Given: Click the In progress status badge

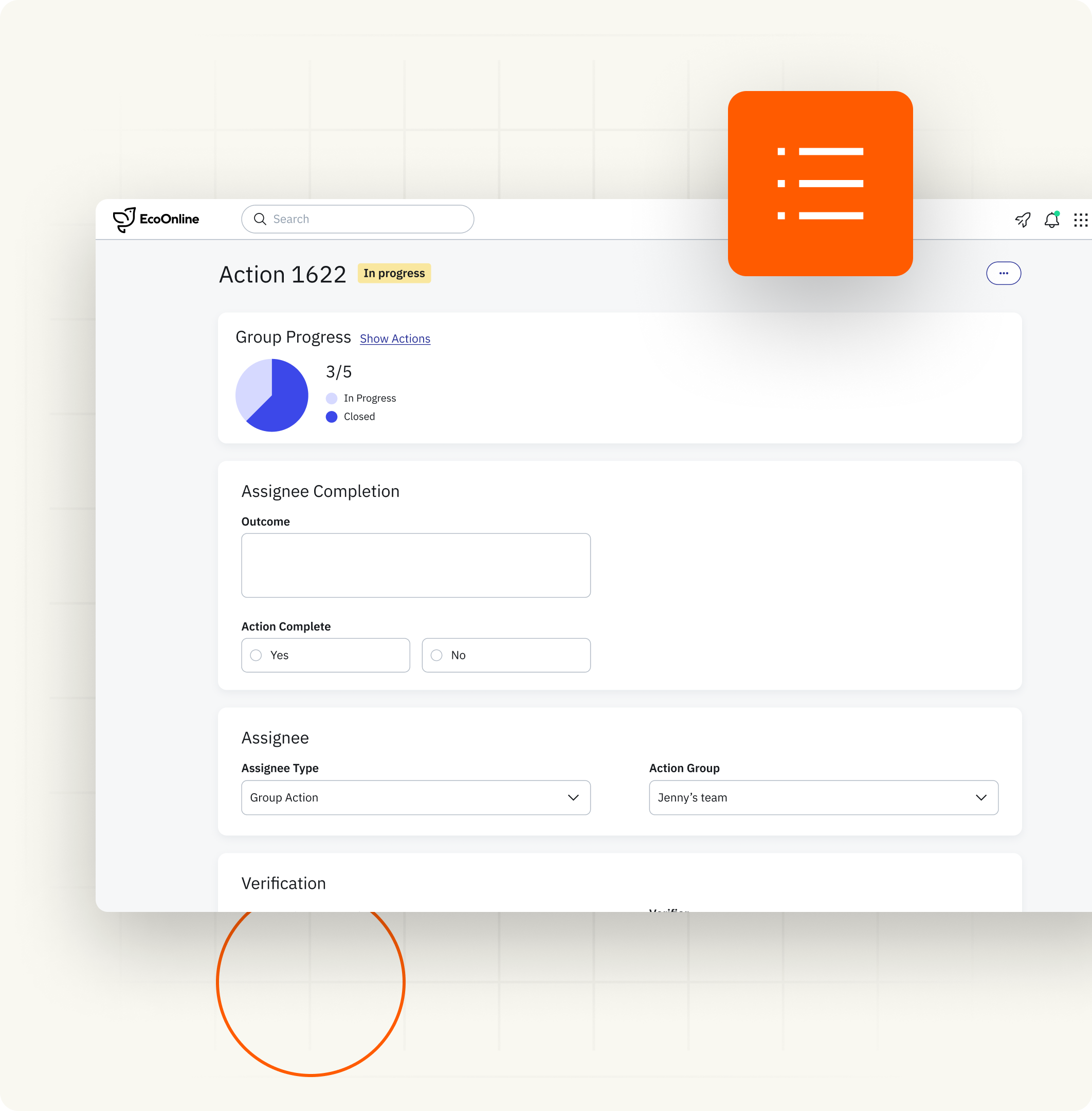Looking at the screenshot, I should 394,273.
